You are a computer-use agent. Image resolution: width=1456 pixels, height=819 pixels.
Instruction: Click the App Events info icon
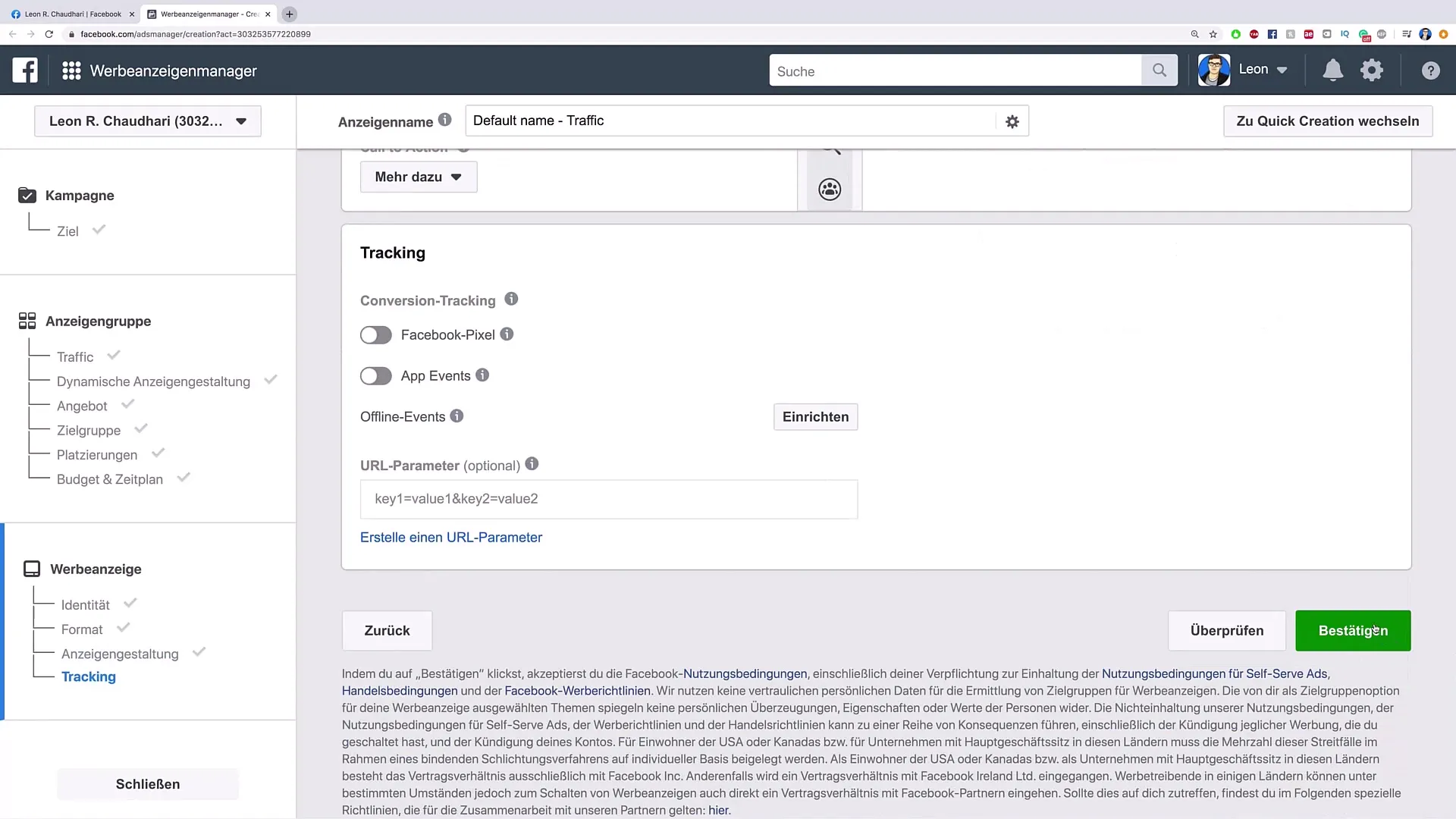(x=482, y=375)
